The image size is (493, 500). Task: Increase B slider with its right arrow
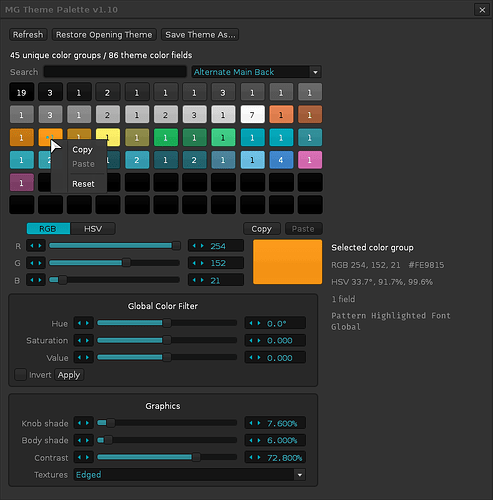tap(40, 280)
